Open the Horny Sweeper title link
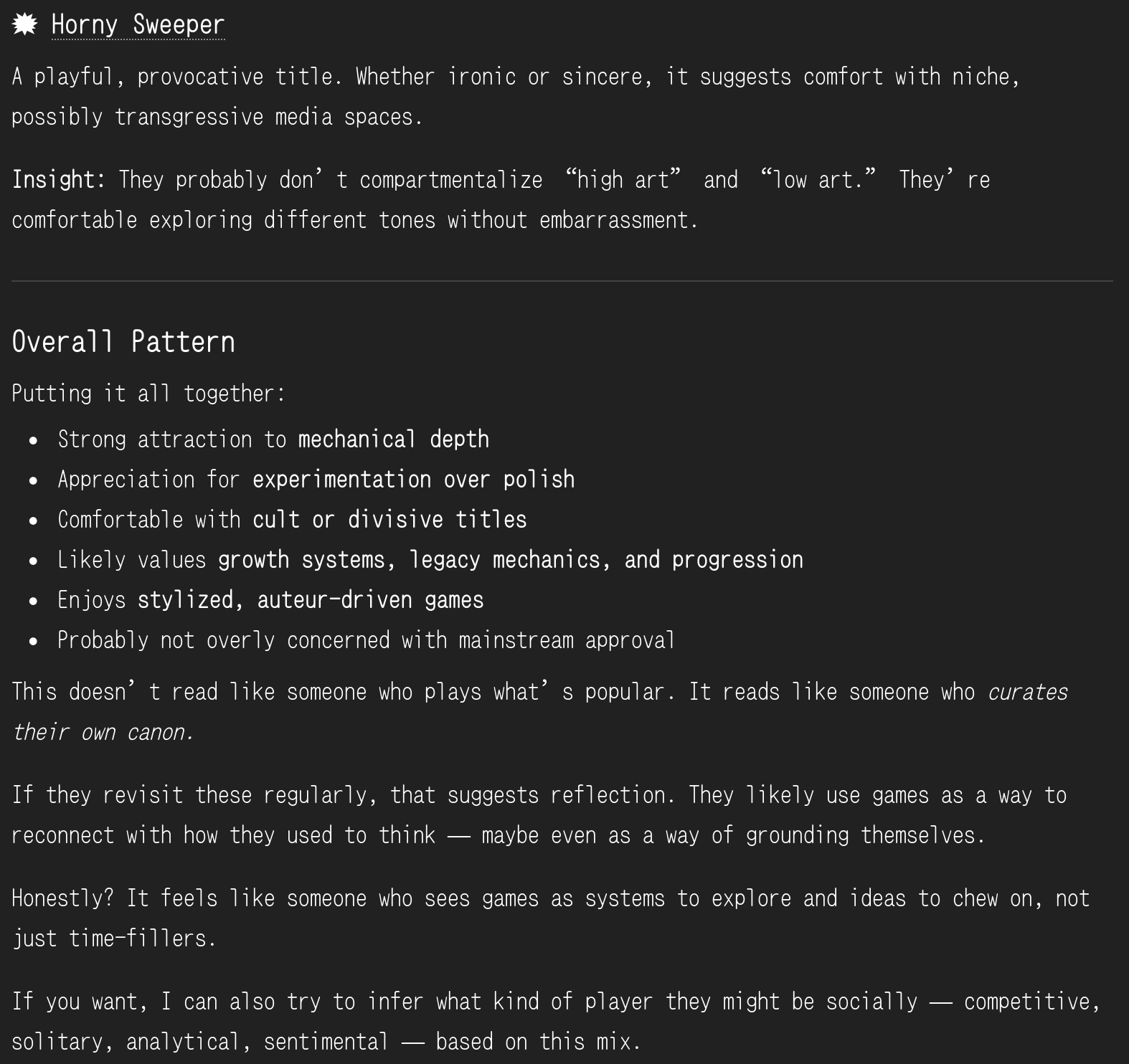Image resolution: width=1129 pixels, height=1064 pixels. click(x=138, y=24)
